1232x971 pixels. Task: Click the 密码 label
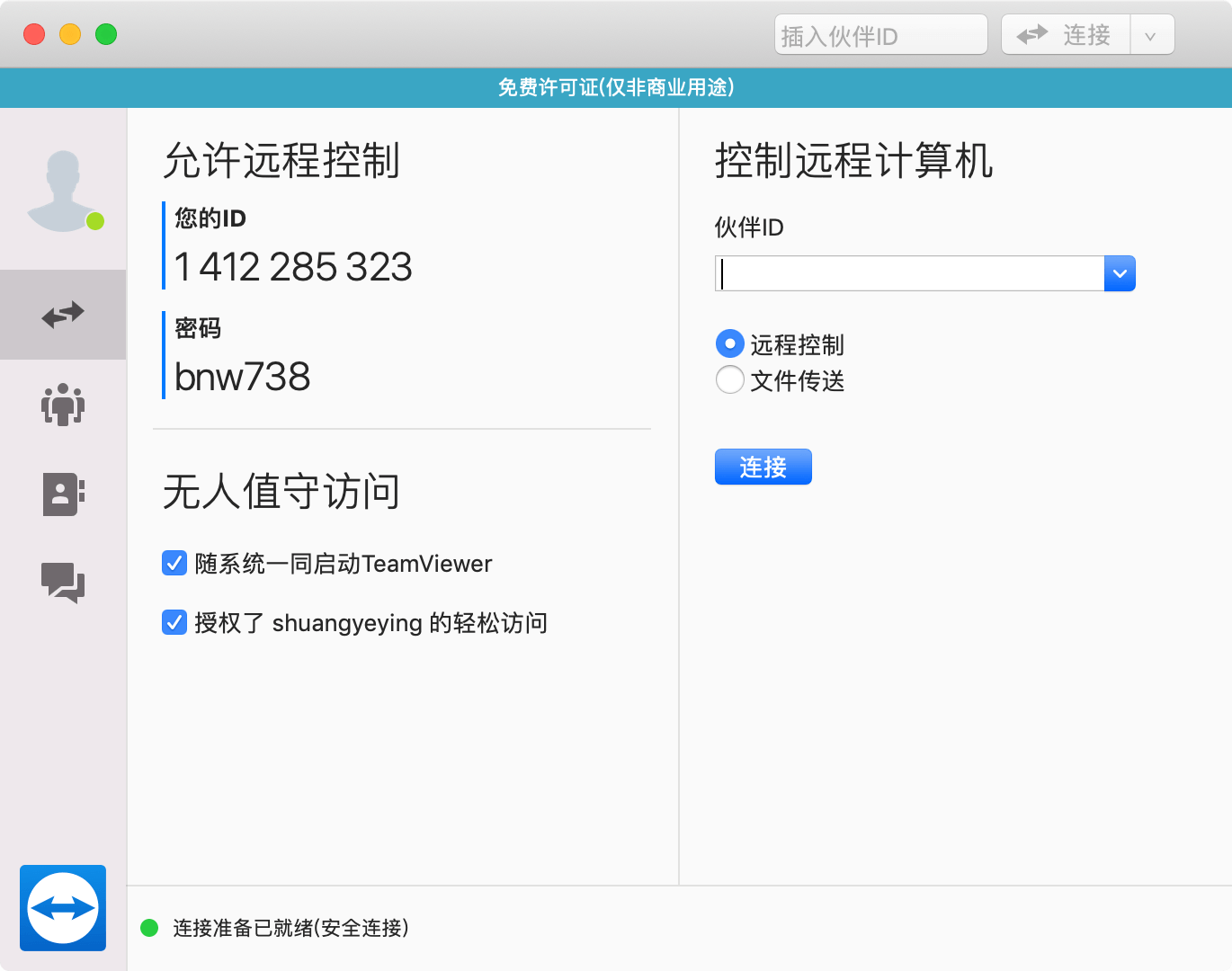tap(198, 328)
